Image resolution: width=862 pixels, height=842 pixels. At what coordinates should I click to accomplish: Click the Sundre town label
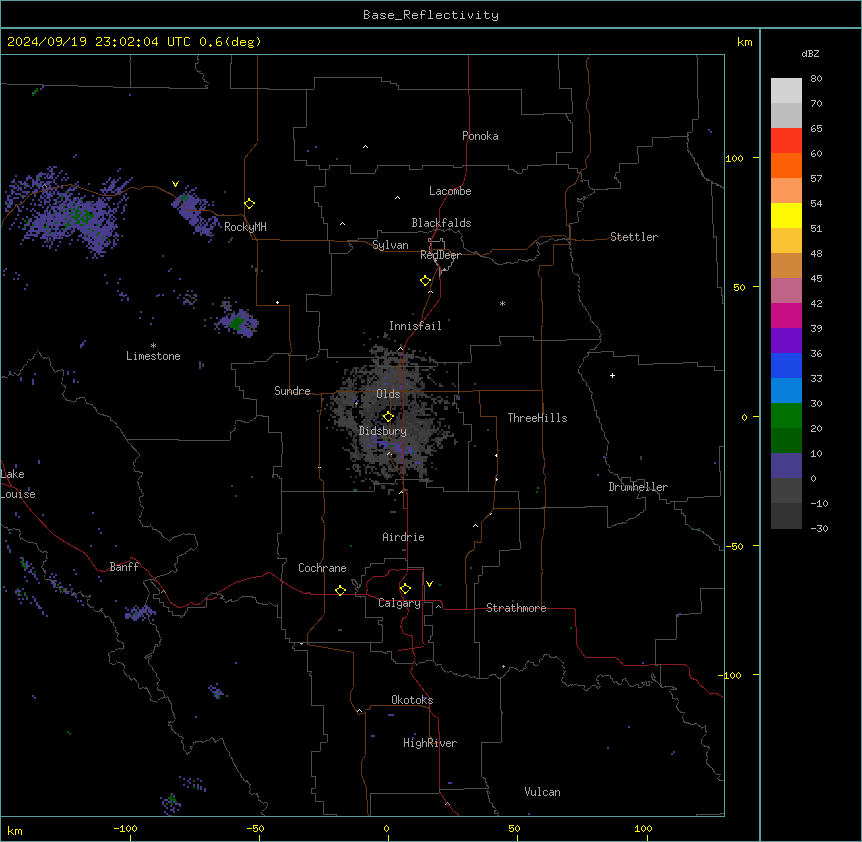click(x=292, y=391)
